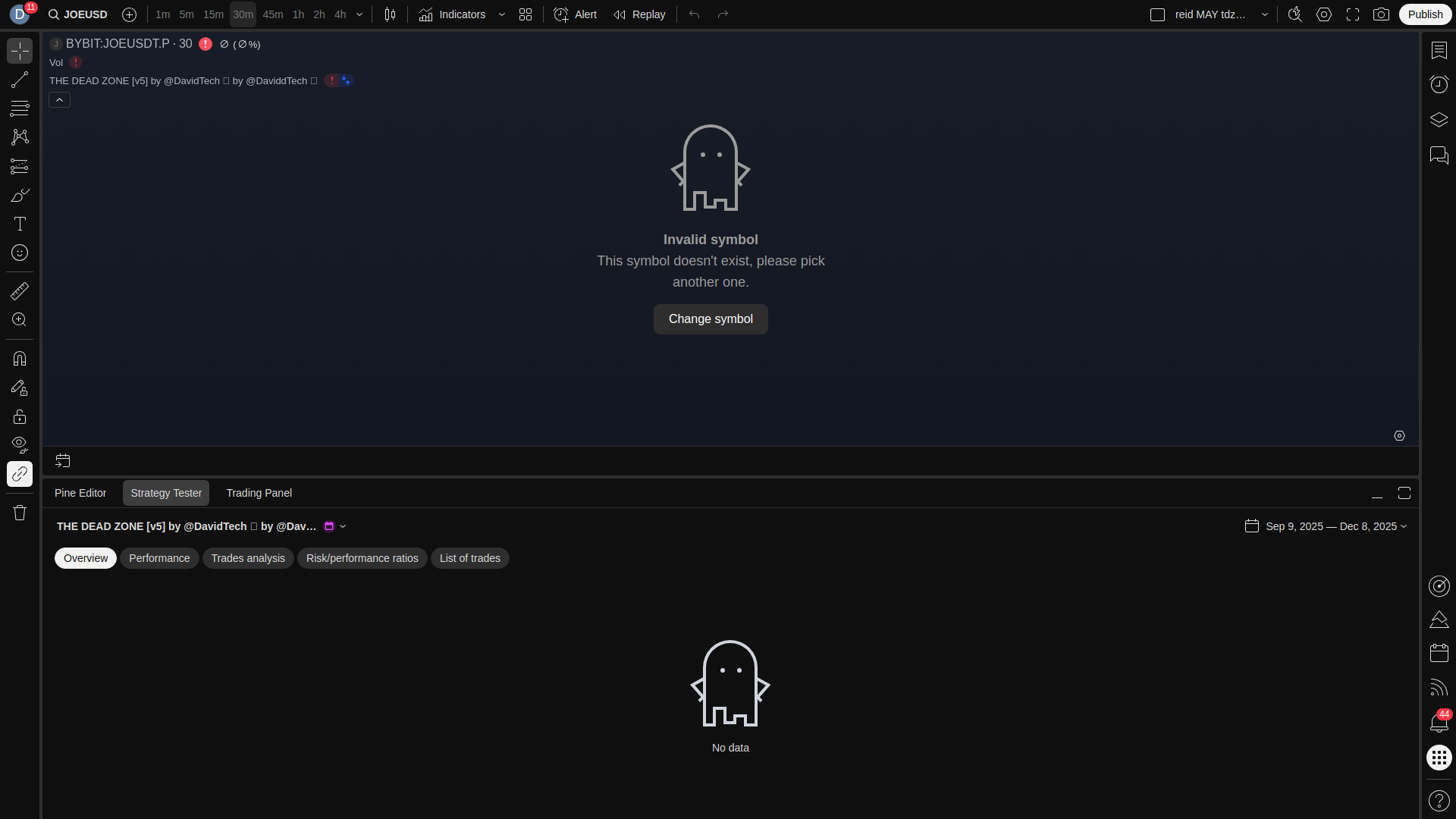Image resolution: width=1456 pixels, height=819 pixels.
Task: Click the trash remove objects icon
Action: point(20,513)
